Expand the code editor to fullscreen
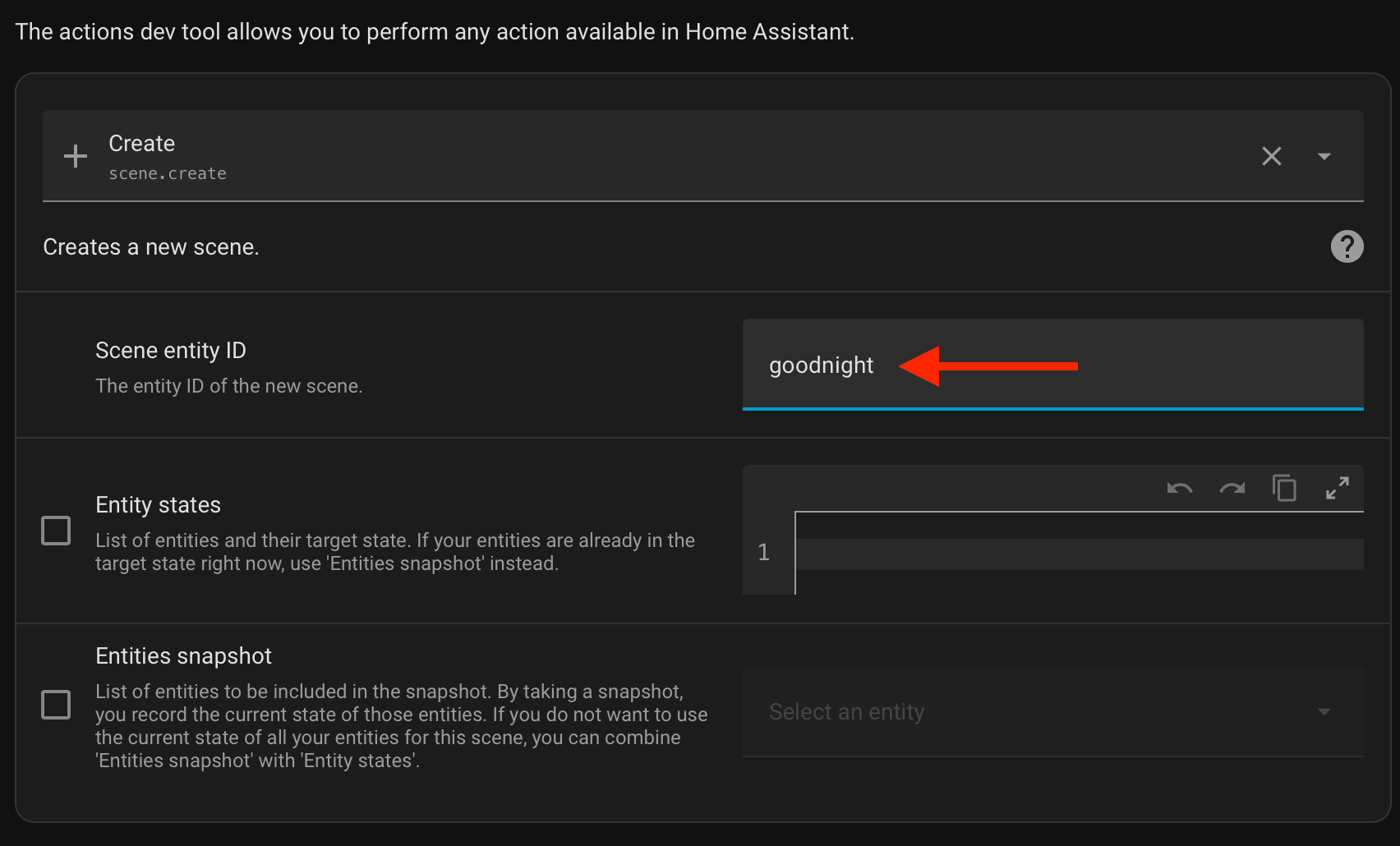Viewport: 1400px width, 846px height. [1337, 488]
